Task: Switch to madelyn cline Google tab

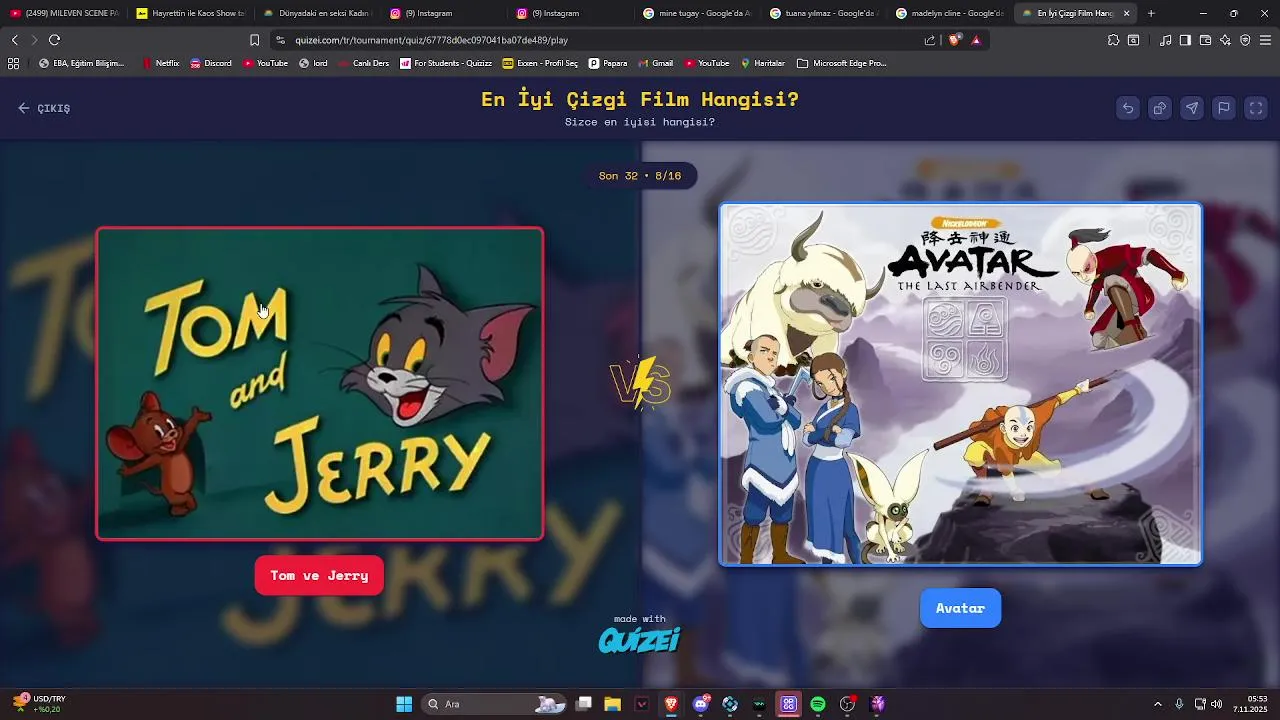Action: [x=950, y=13]
